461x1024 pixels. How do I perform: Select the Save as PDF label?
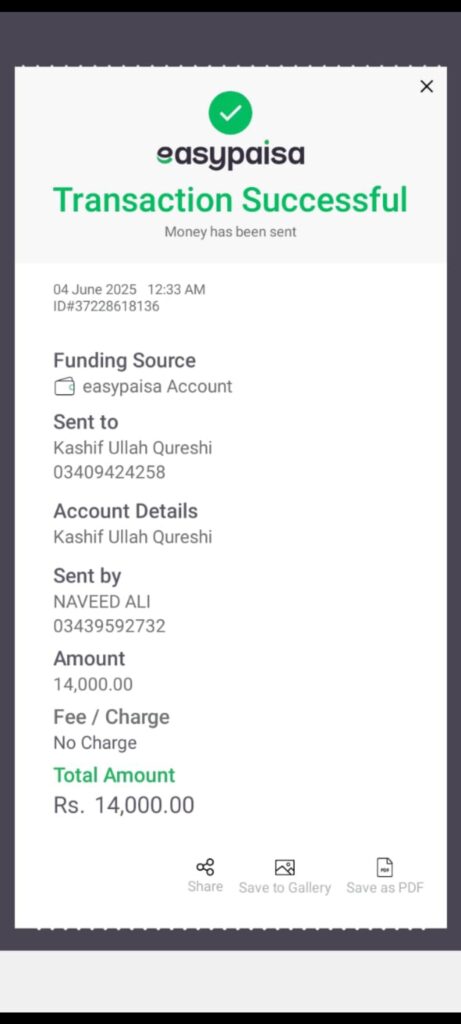pos(385,888)
